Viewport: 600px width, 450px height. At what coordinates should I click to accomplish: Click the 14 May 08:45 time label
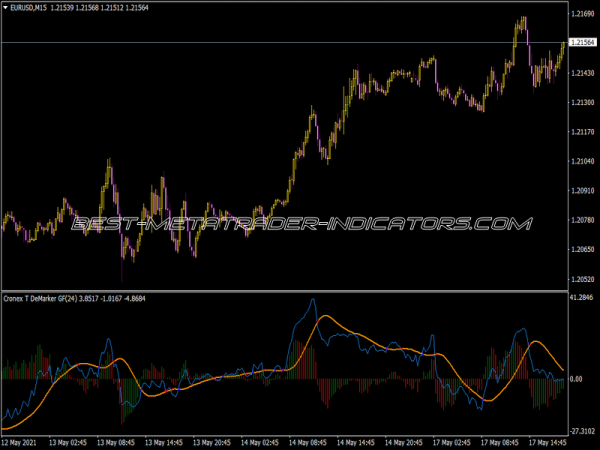pos(308,442)
